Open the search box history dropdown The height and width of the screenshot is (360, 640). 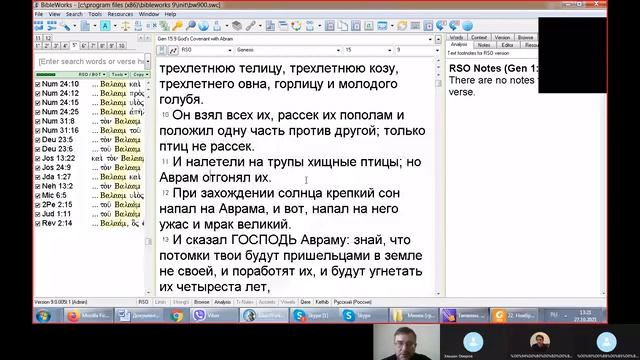point(148,62)
